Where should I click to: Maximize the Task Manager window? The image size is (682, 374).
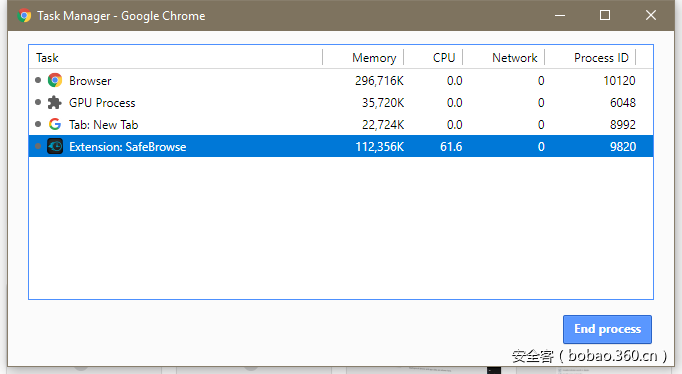click(605, 15)
